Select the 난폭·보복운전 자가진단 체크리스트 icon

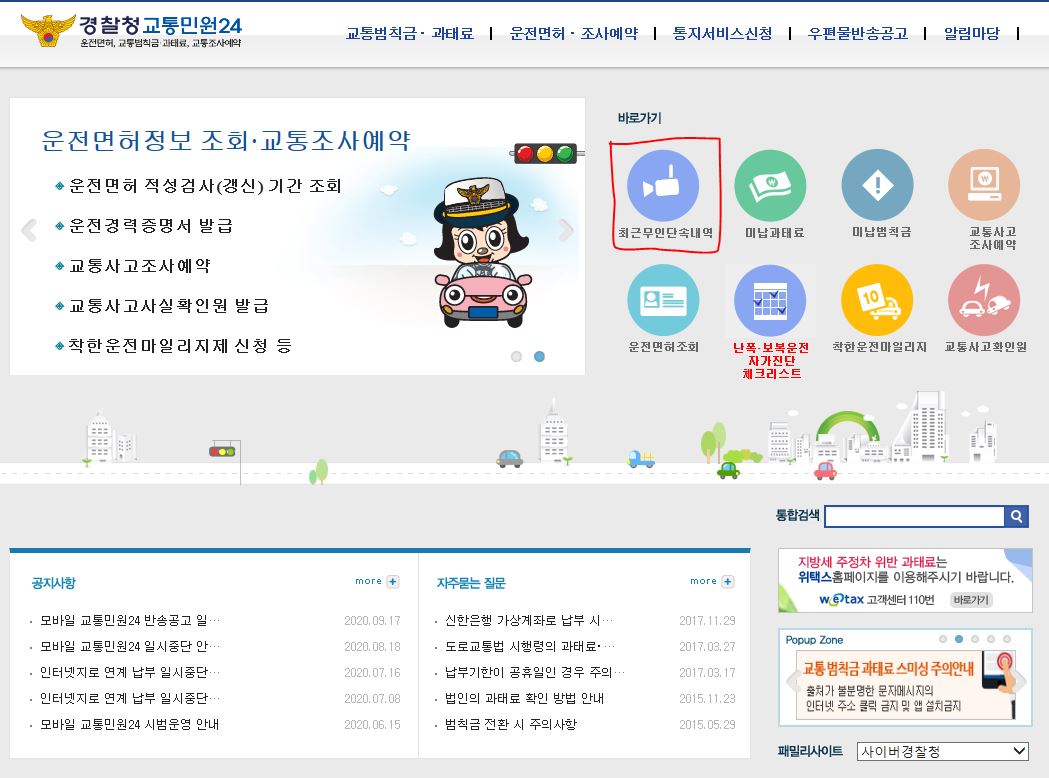[x=769, y=300]
